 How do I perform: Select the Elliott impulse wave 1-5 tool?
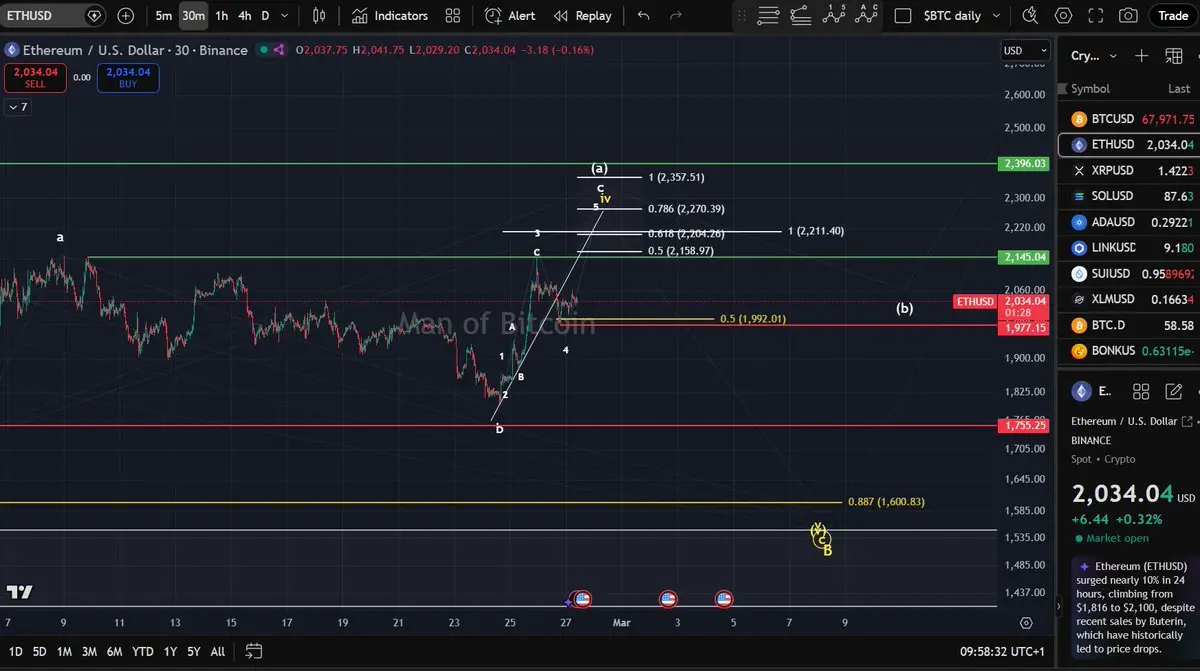click(833, 15)
